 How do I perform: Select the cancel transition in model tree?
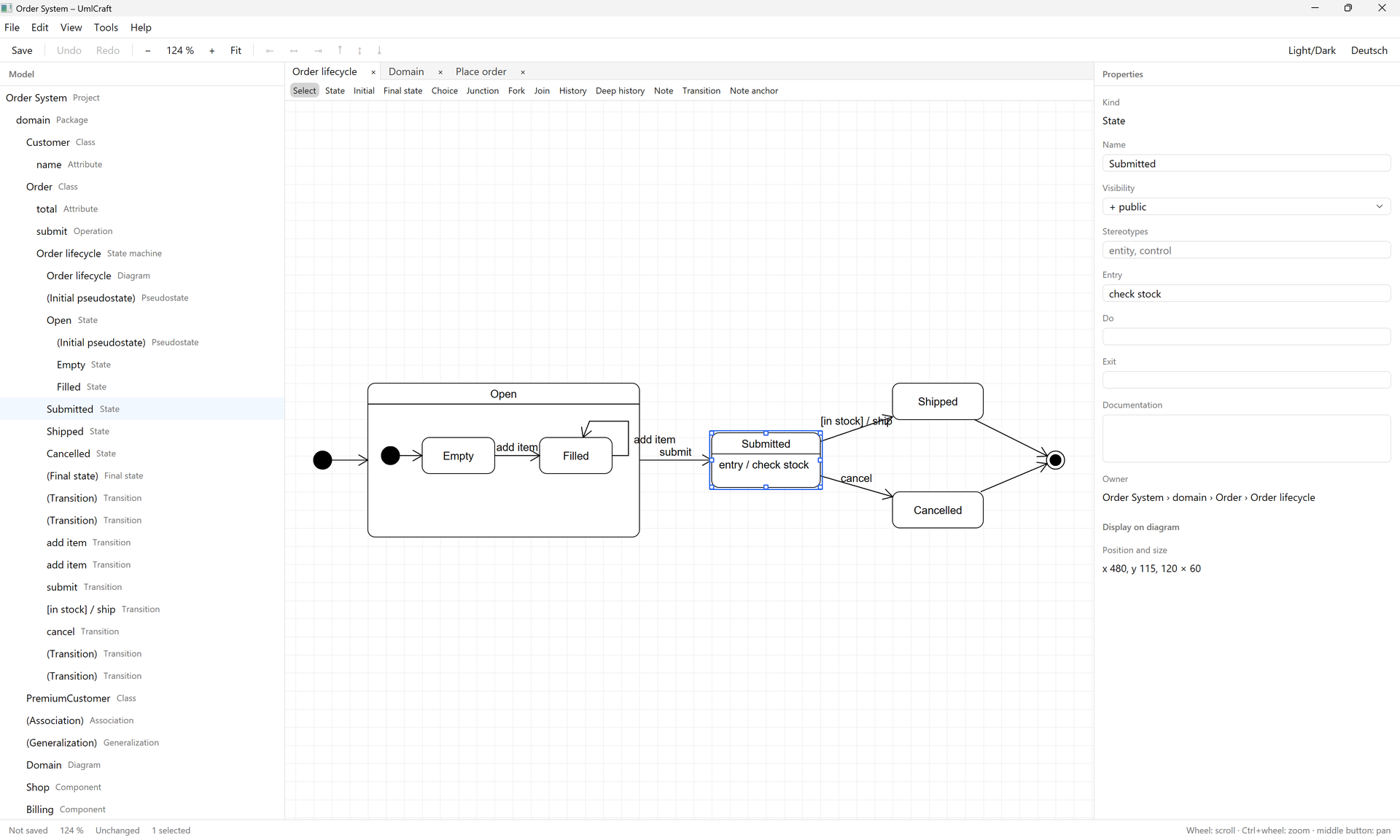pyautogui.click(x=142, y=631)
